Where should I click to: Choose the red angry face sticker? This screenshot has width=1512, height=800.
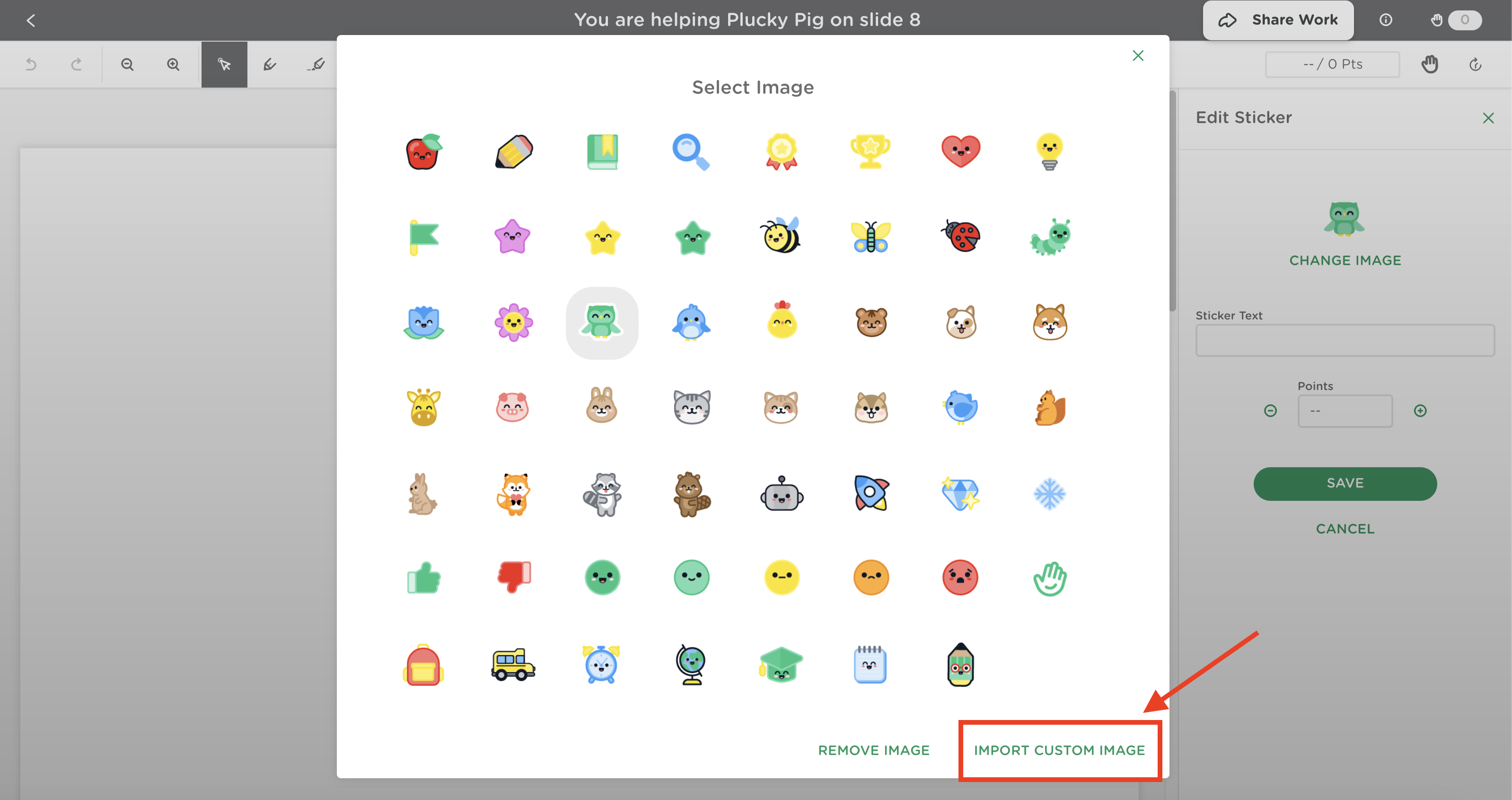click(x=960, y=578)
